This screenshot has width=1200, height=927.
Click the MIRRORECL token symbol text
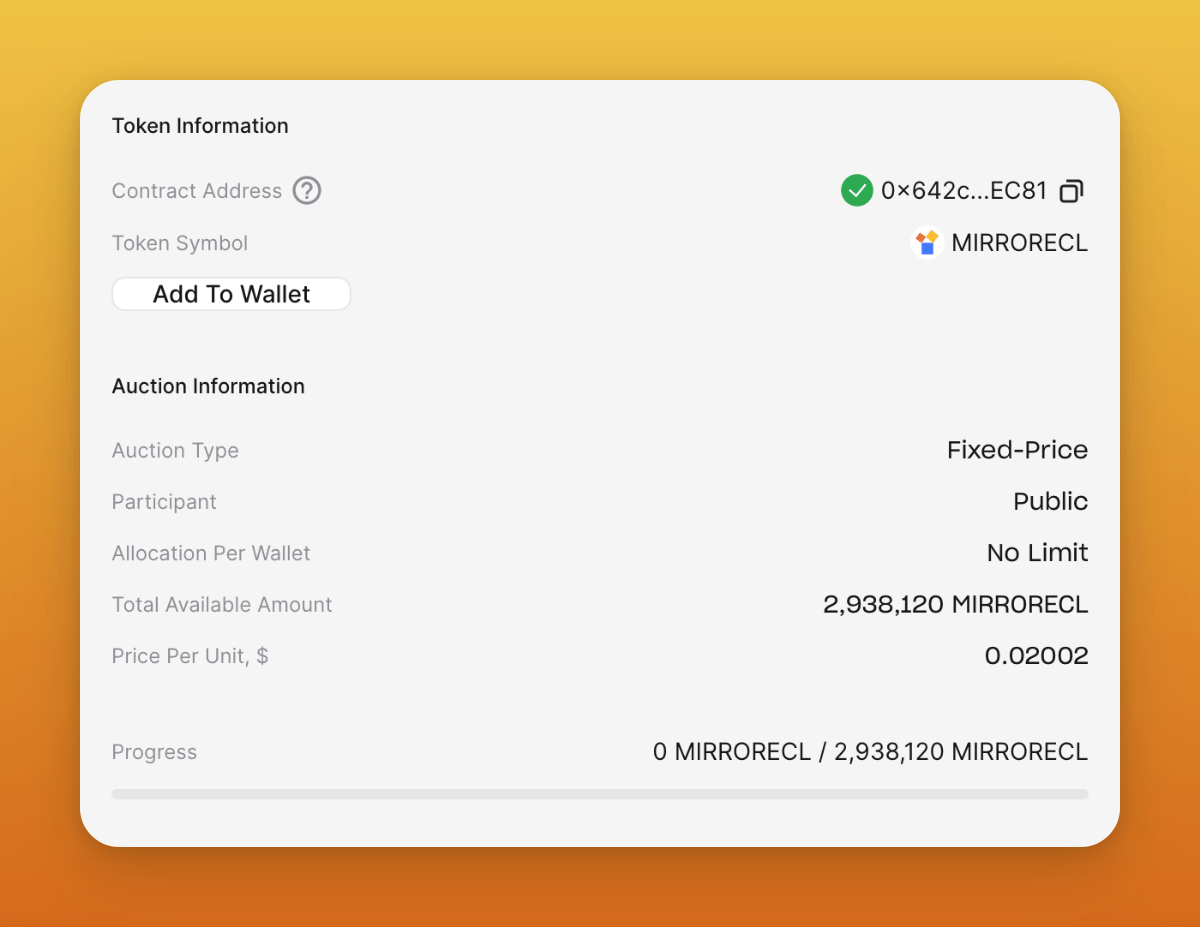click(x=1020, y=243)
